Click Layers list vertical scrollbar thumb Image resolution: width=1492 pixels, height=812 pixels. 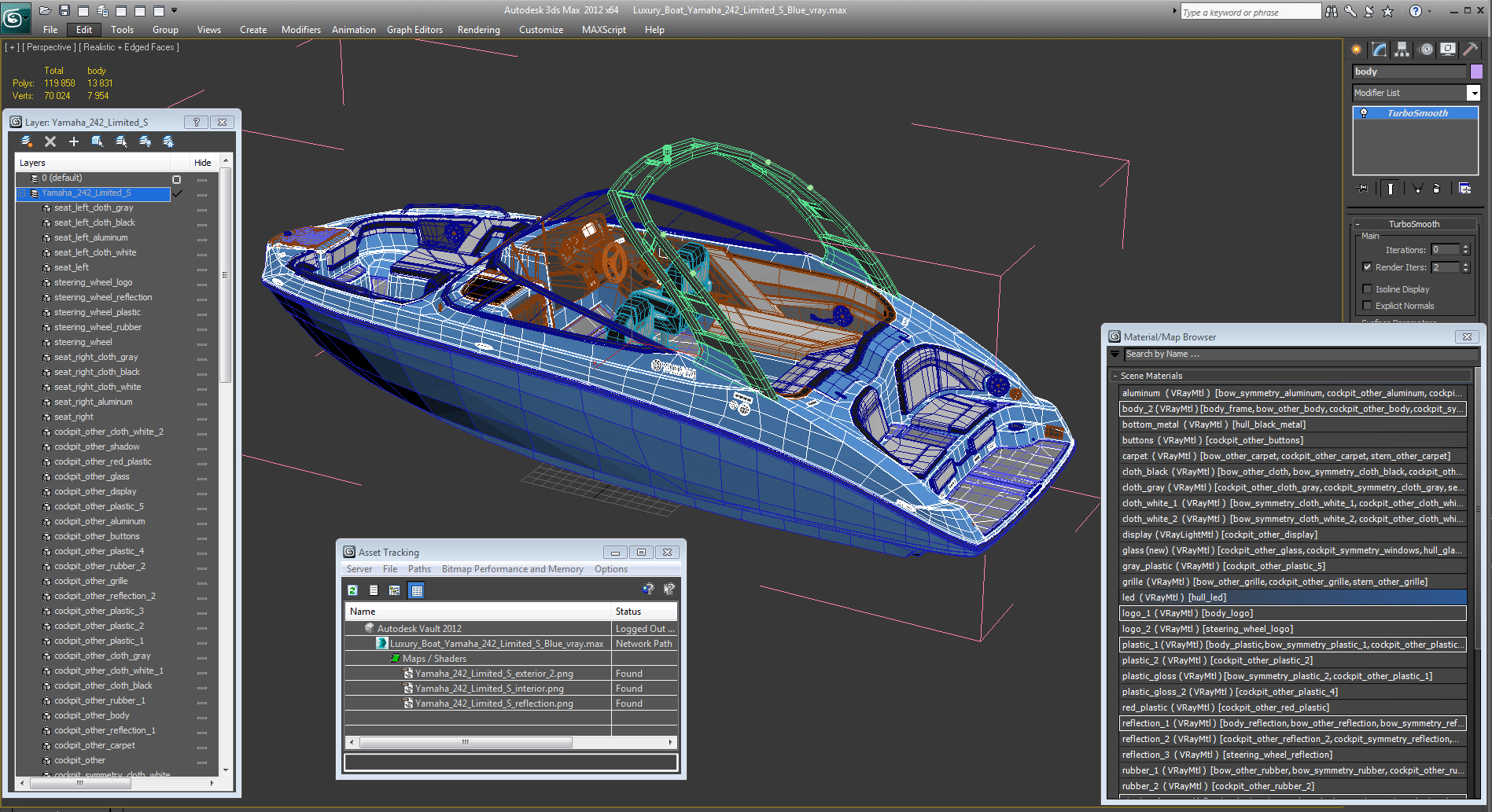click(x=226, y=275)
